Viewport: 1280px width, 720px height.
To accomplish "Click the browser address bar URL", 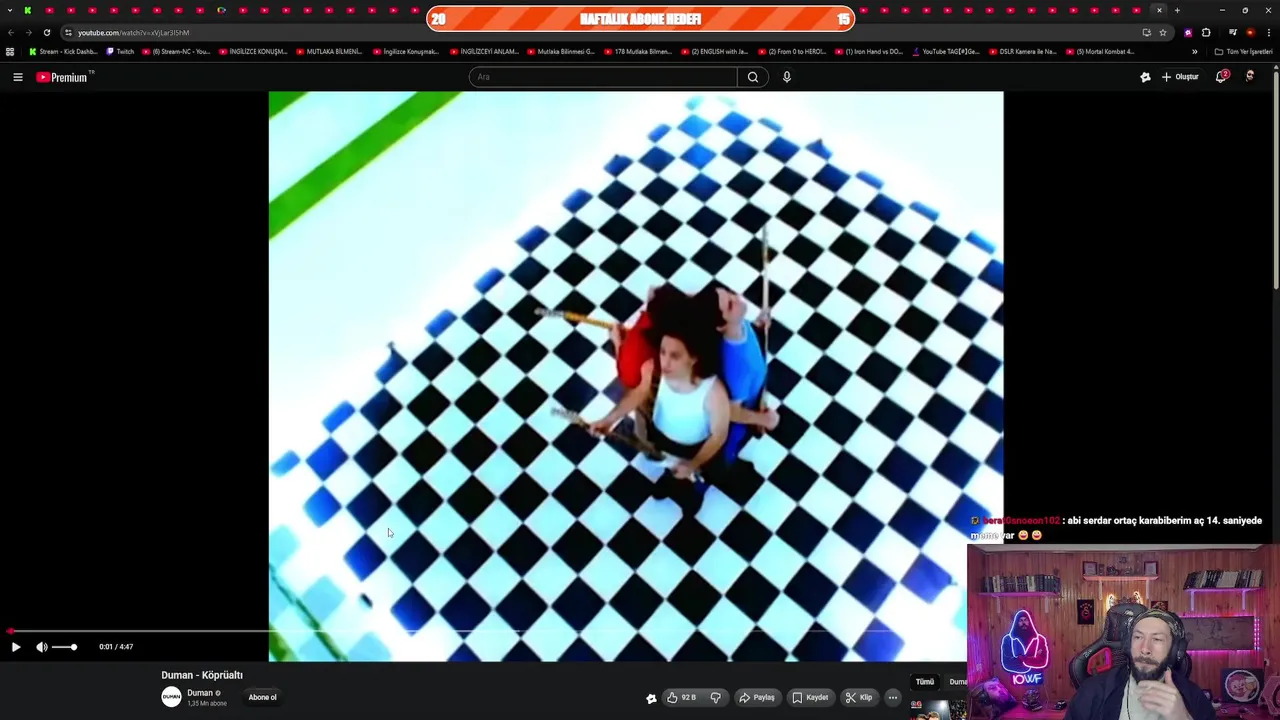I will (x=133, y=32).
